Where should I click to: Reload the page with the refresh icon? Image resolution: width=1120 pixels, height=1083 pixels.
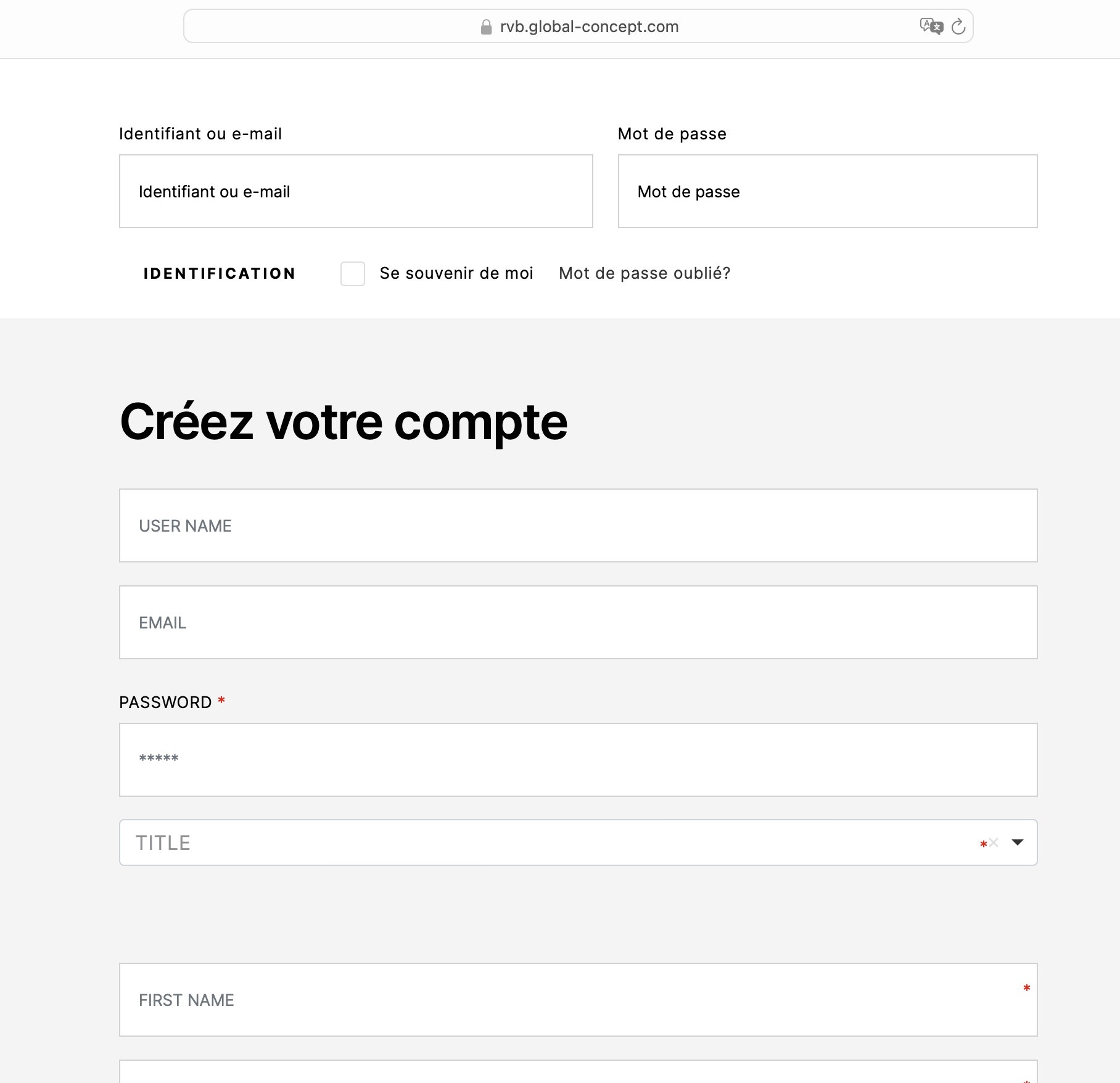point(958,27)
